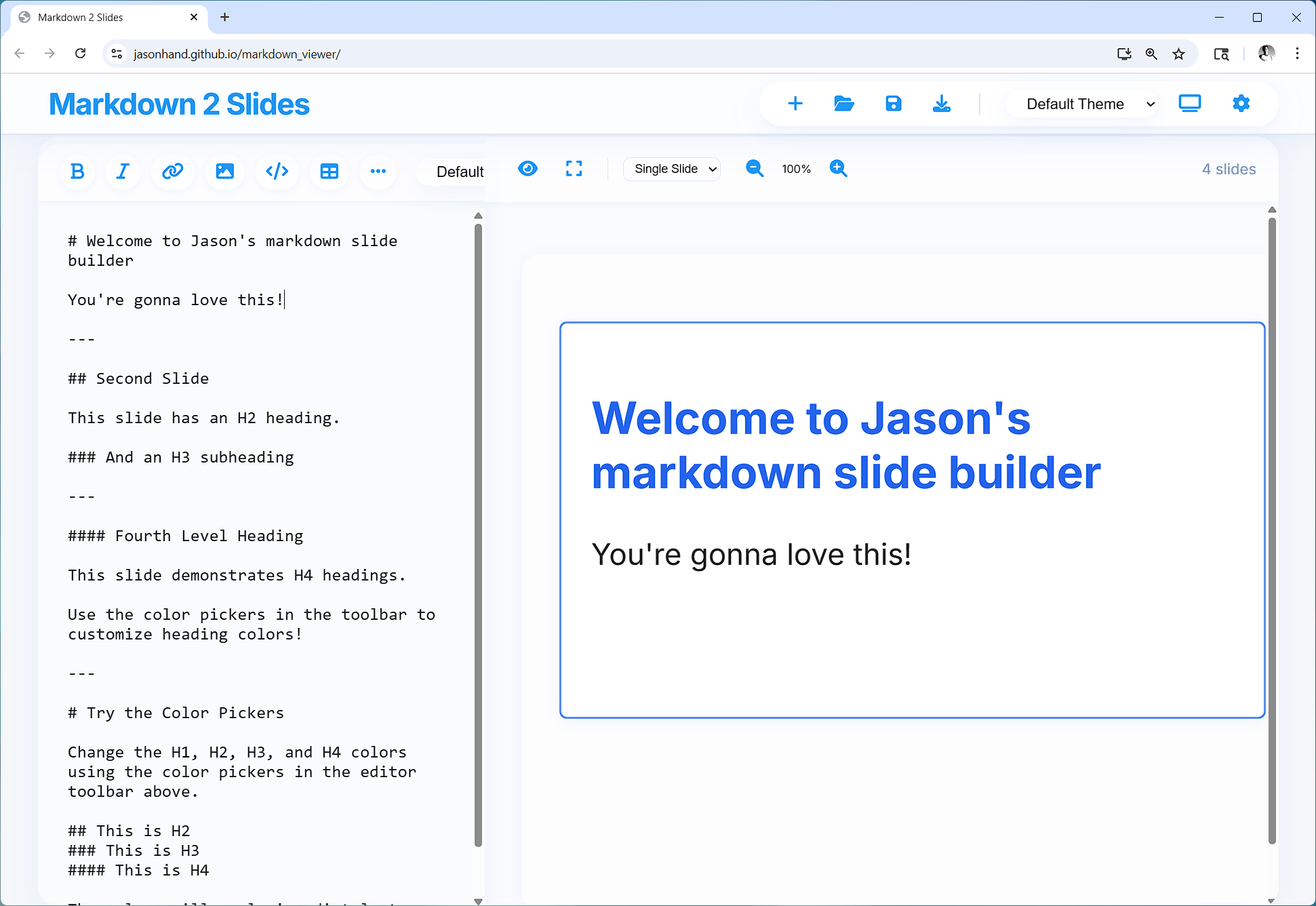Open a file with the folder icon
The width and height of the screenshot is (1316, 906).
pyautogui.click(x=844, y=104)
